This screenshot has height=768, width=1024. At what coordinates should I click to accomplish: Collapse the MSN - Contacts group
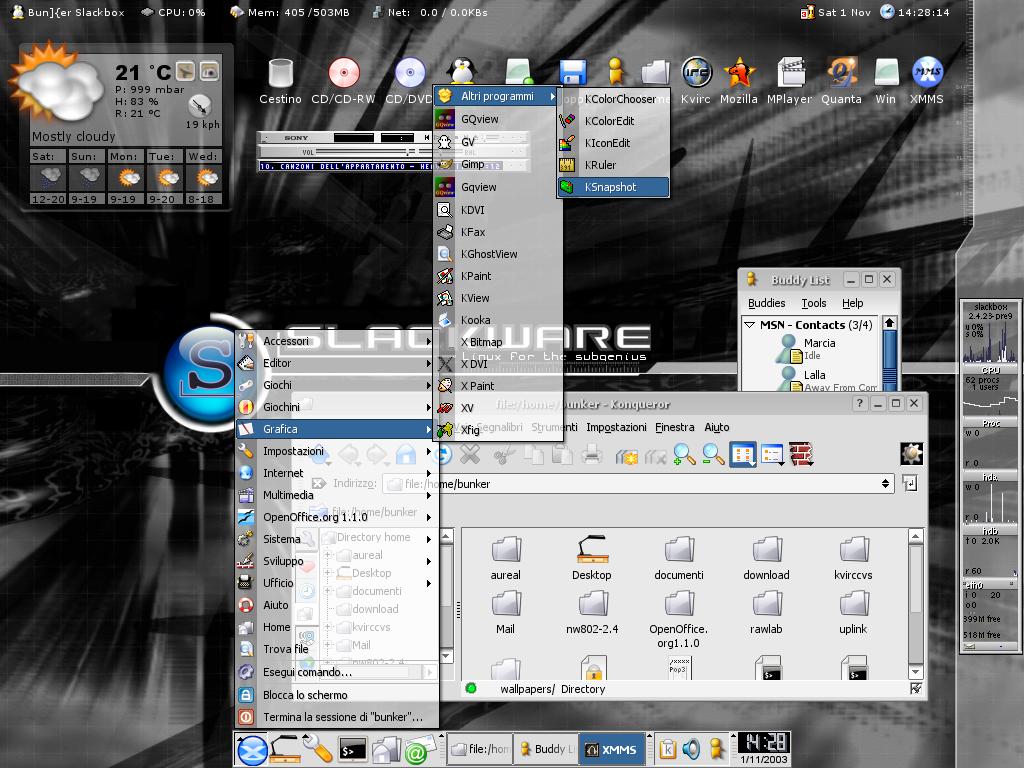(x=750, y=325)
